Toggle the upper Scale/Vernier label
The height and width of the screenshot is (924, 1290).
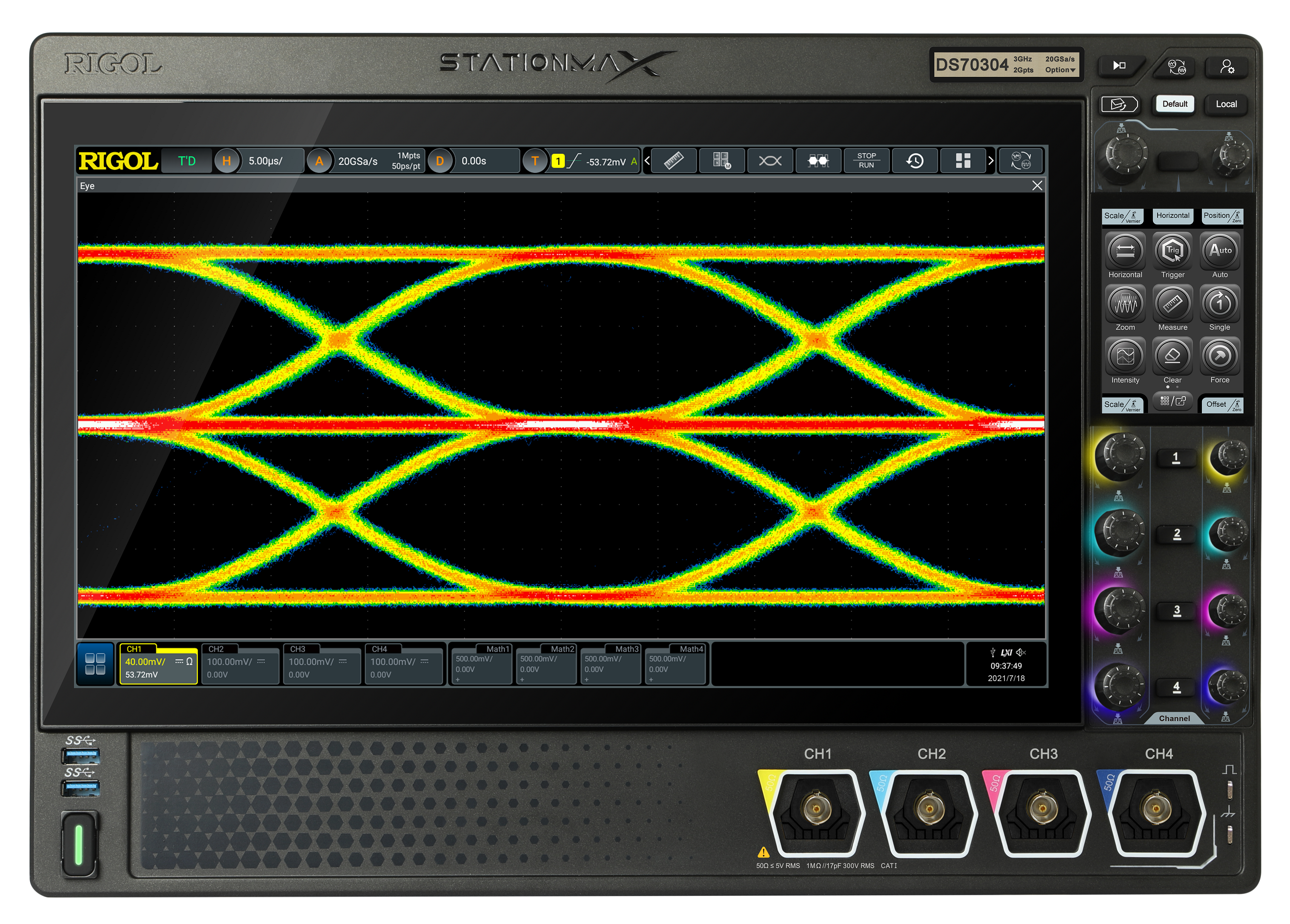coord(1123,216)
